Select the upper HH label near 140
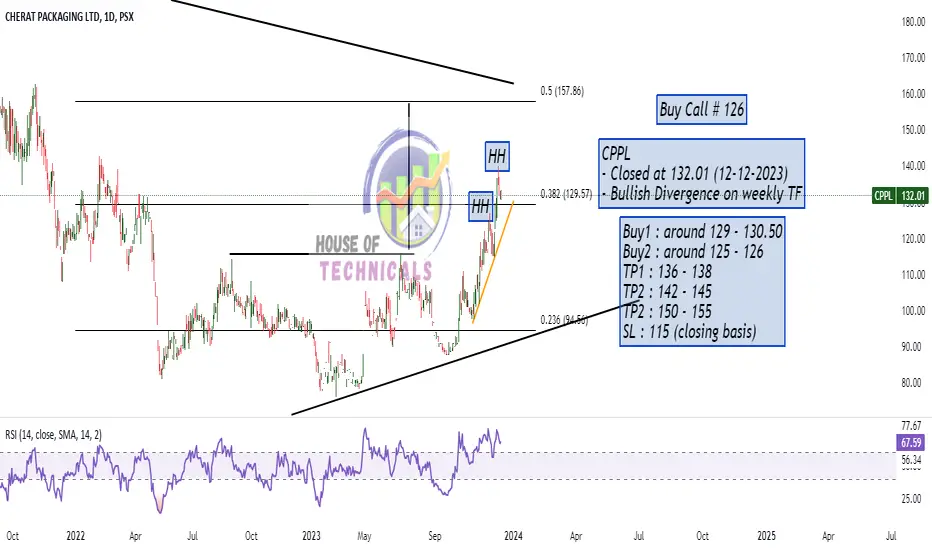The height and width of the screenshot is (550, 932). click(497, 156)
